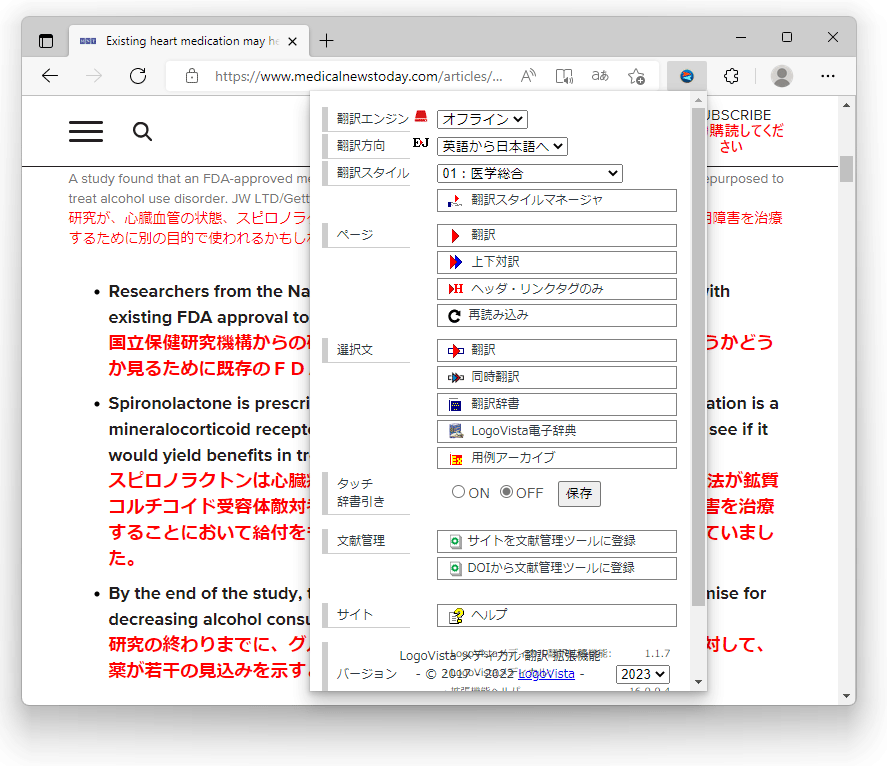
Task: Open the LogoVista link in the footer
Action: click(x=546, y=674)
